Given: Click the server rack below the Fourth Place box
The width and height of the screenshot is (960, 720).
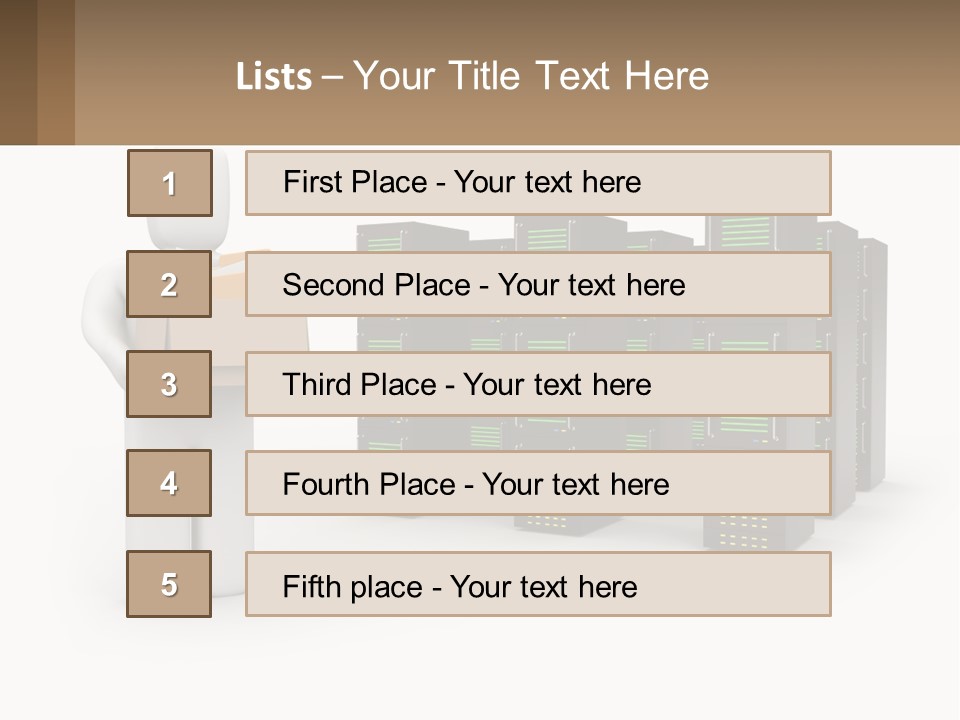Looking at the screenshot, I should [740, 532].
